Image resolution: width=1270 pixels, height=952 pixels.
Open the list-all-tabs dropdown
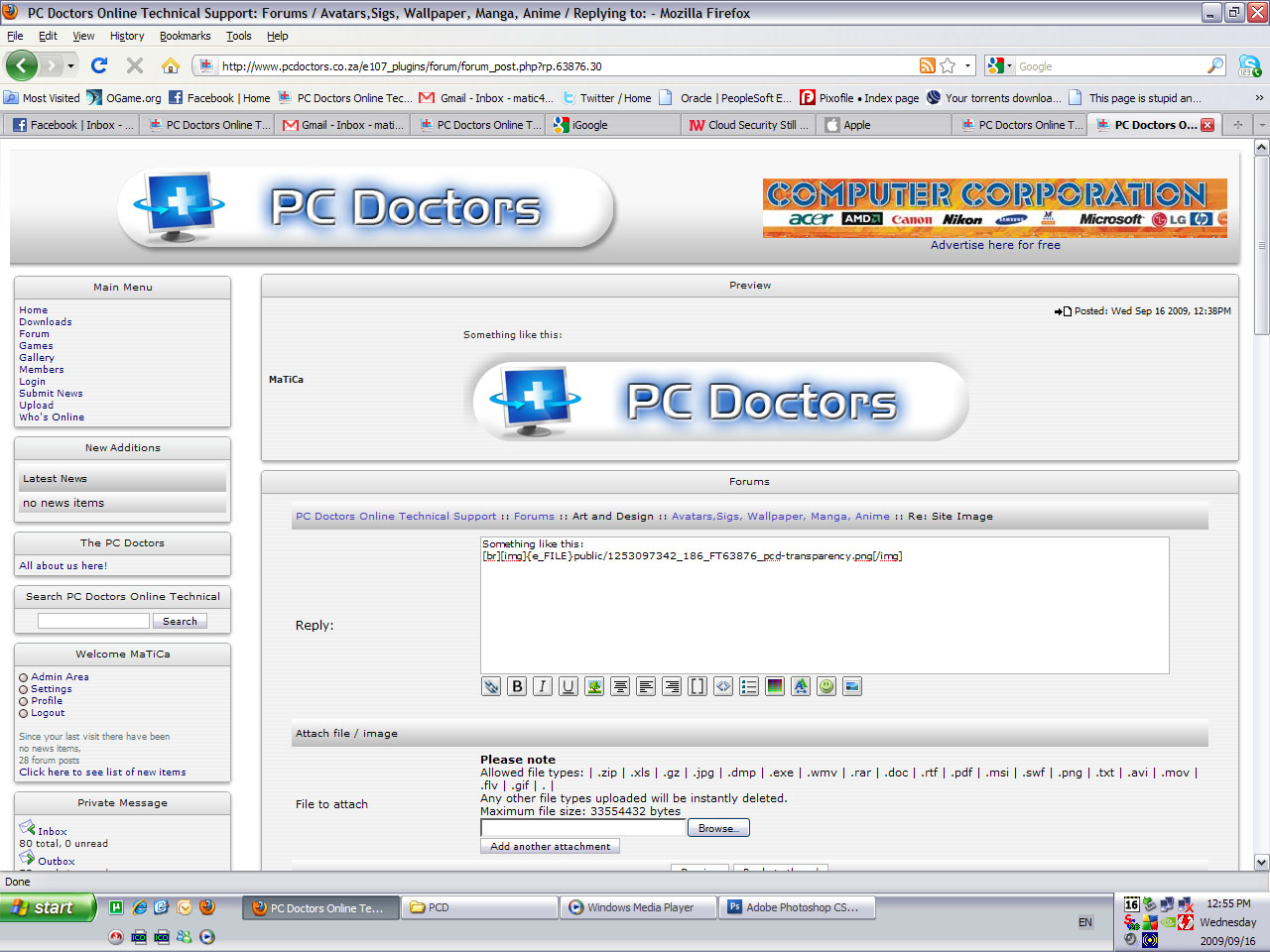click(x=1261, y=125)
